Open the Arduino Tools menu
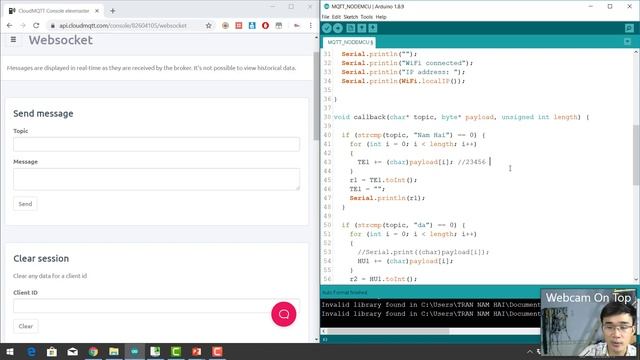Viewport: 640px width, 360px height. (367, 17)
